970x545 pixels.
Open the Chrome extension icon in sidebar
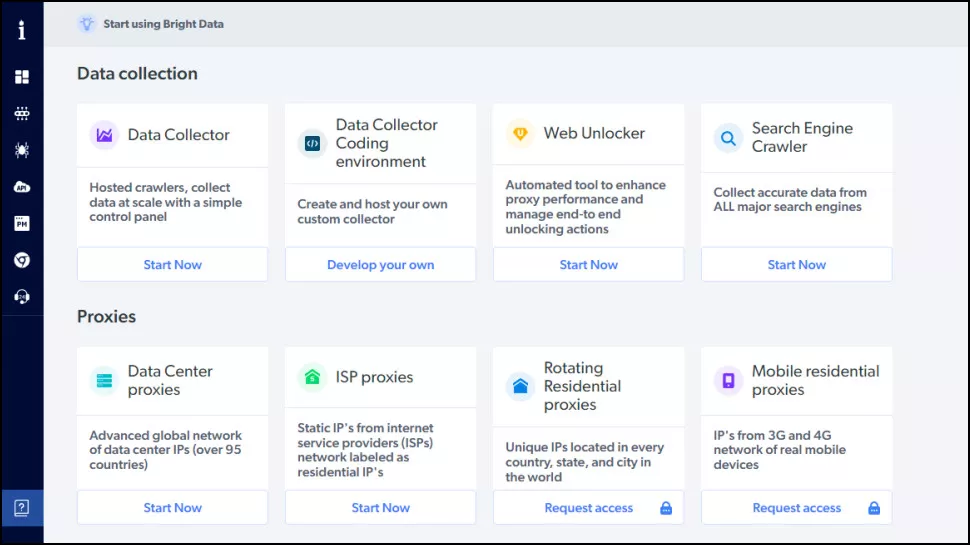[22, 260]
